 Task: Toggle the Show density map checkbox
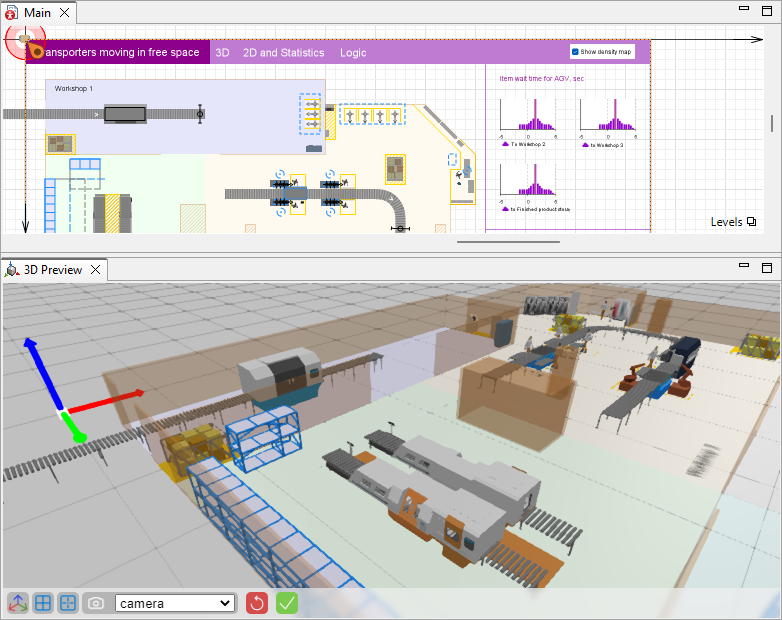click(x=576, y=52)
